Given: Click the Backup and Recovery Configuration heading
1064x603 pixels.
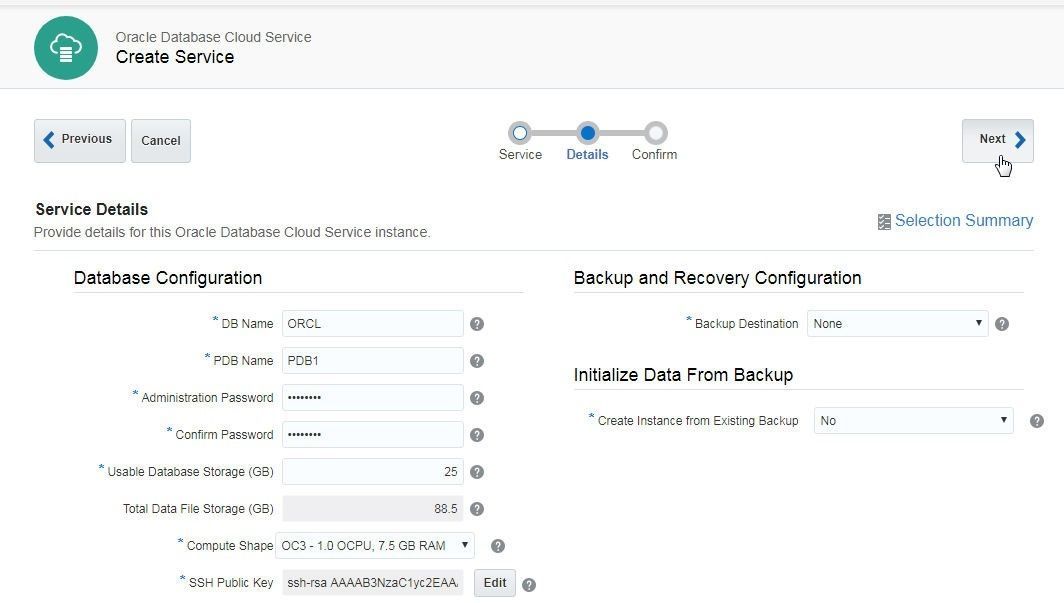Looking at the screenshot, I should [717, 278].
